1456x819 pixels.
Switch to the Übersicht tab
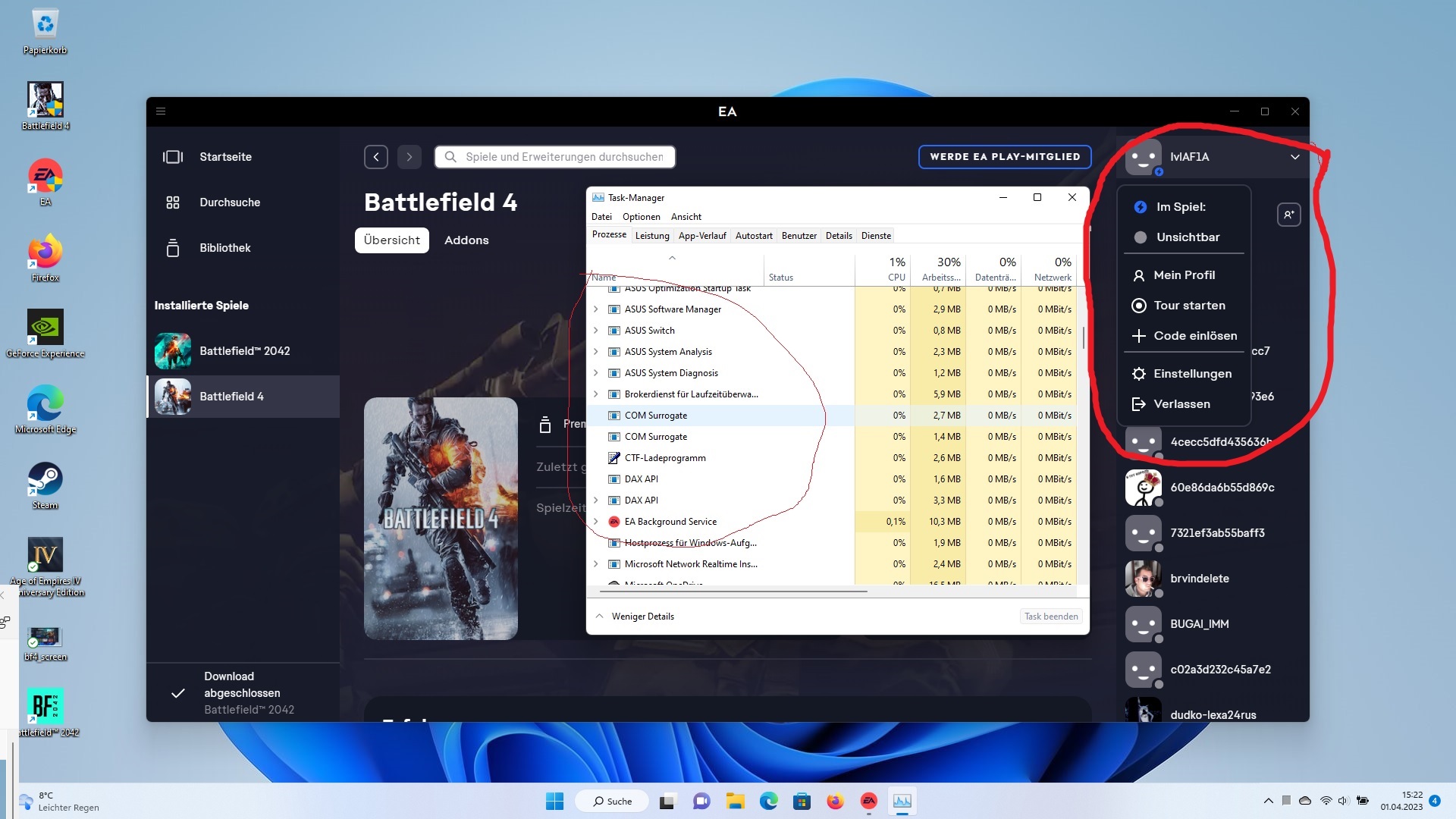(392, 240)
